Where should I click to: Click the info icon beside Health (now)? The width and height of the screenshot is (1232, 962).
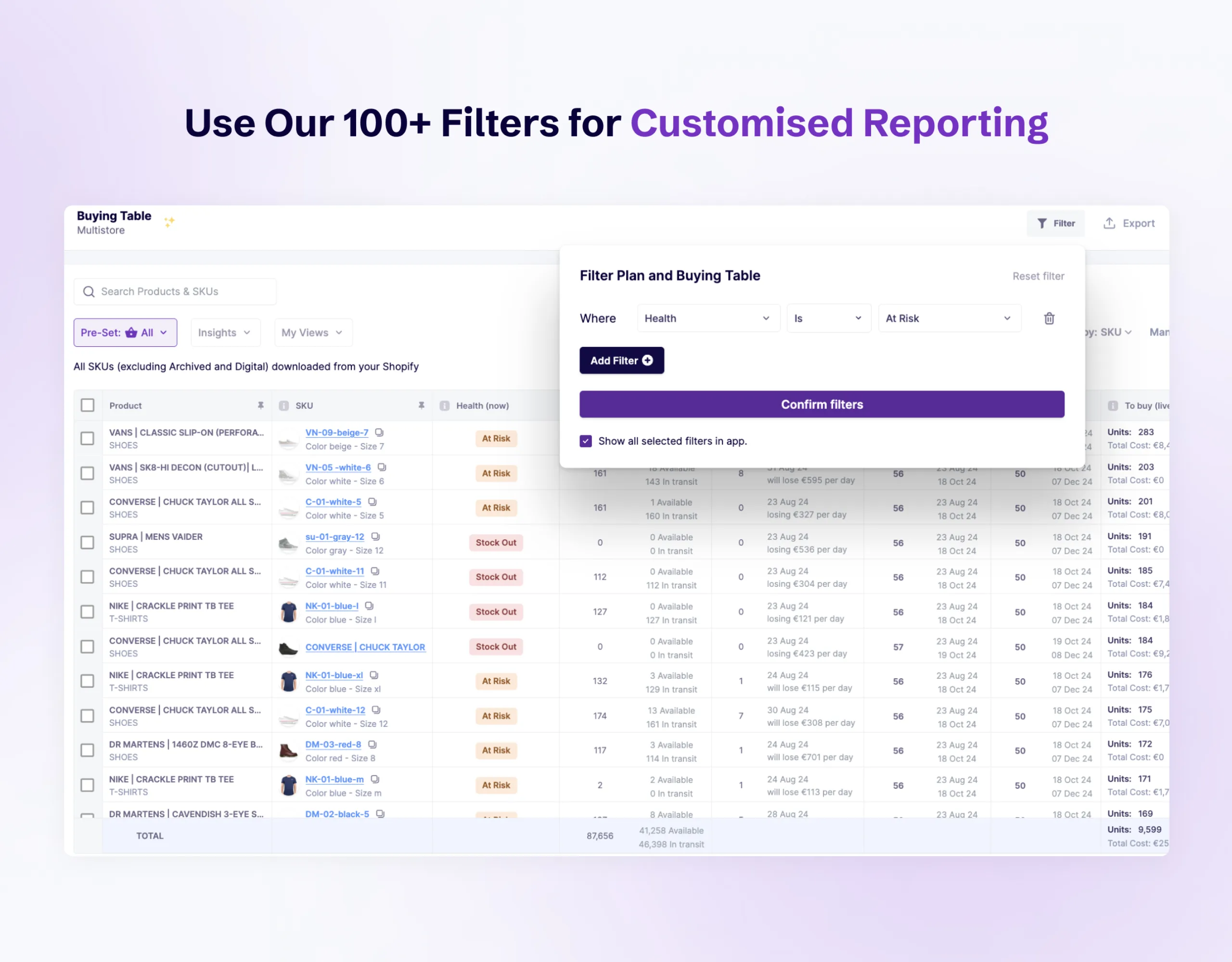445,406
